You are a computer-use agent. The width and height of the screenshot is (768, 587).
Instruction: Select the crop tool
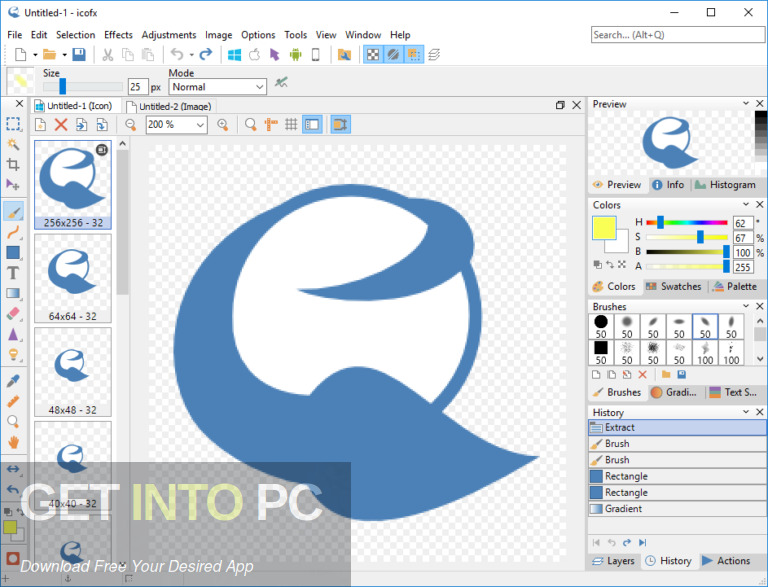(13, 164)
